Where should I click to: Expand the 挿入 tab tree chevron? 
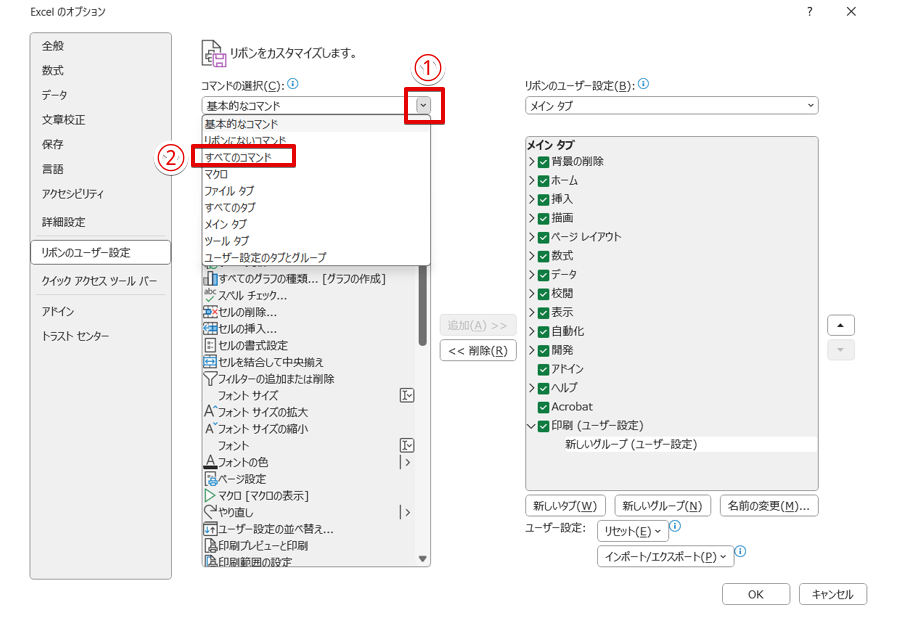[533, 199]
